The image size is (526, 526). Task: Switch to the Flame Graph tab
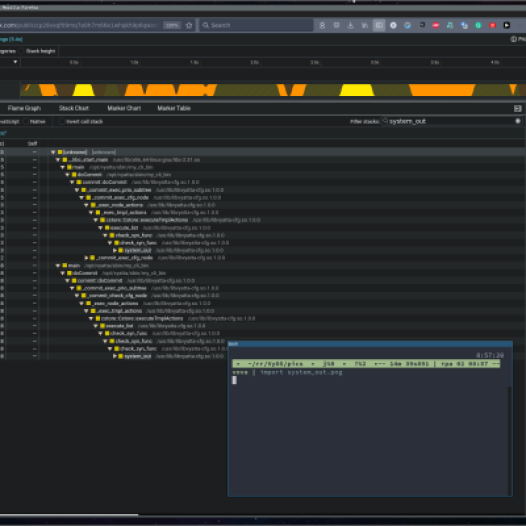[x=24, y=108]
